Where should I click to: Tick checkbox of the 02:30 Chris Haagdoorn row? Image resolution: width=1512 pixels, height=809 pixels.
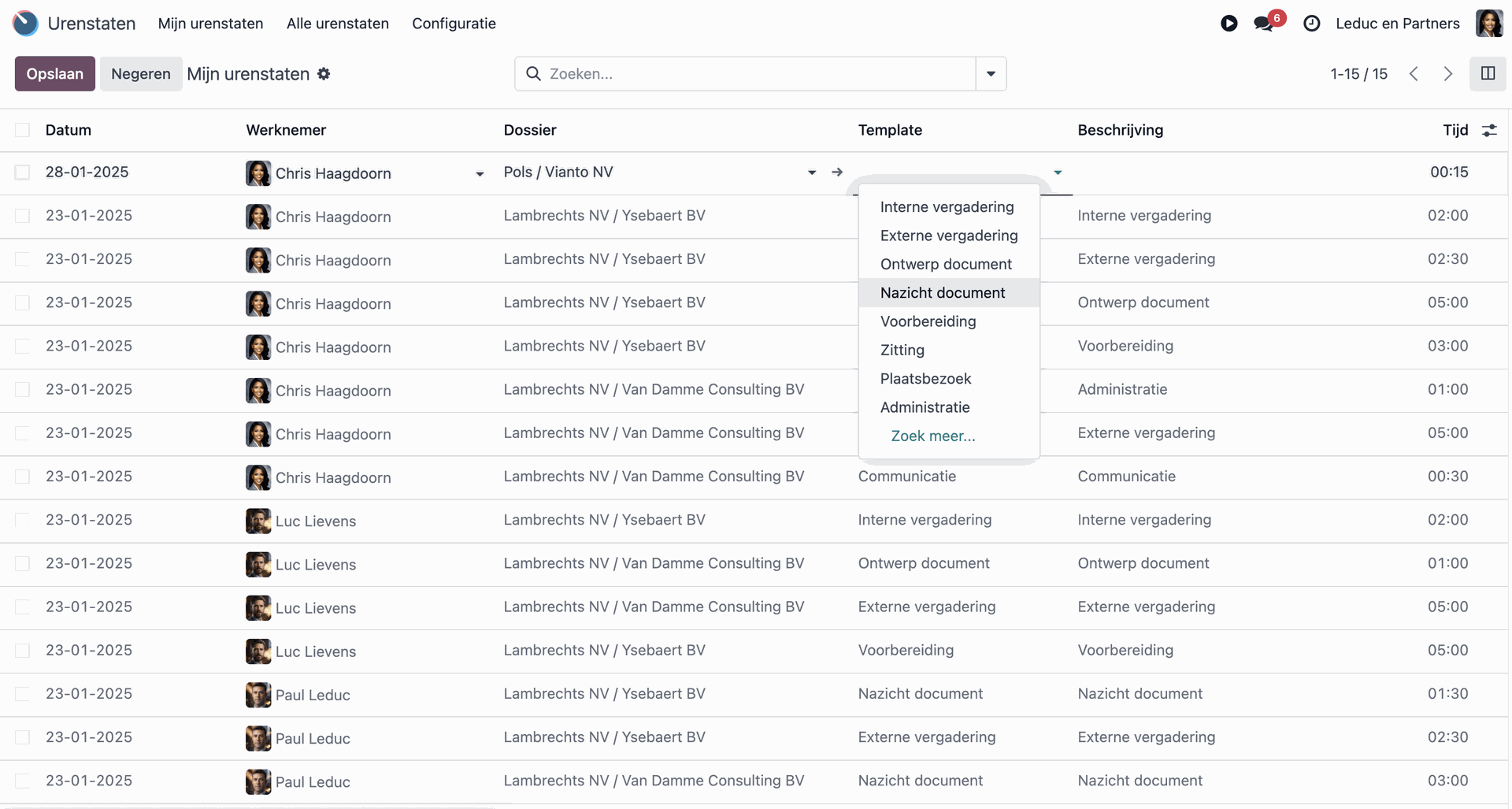[22, 259]
